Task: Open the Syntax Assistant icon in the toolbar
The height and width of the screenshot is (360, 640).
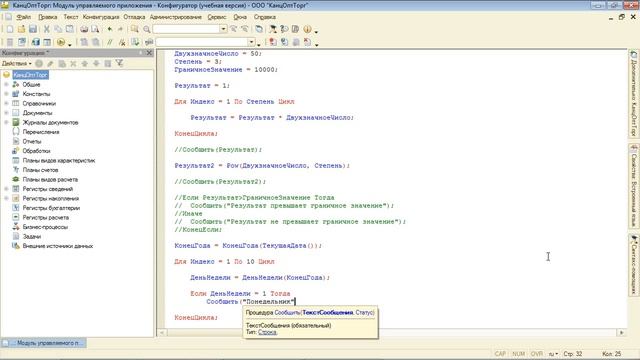Action: coord(284,29)
